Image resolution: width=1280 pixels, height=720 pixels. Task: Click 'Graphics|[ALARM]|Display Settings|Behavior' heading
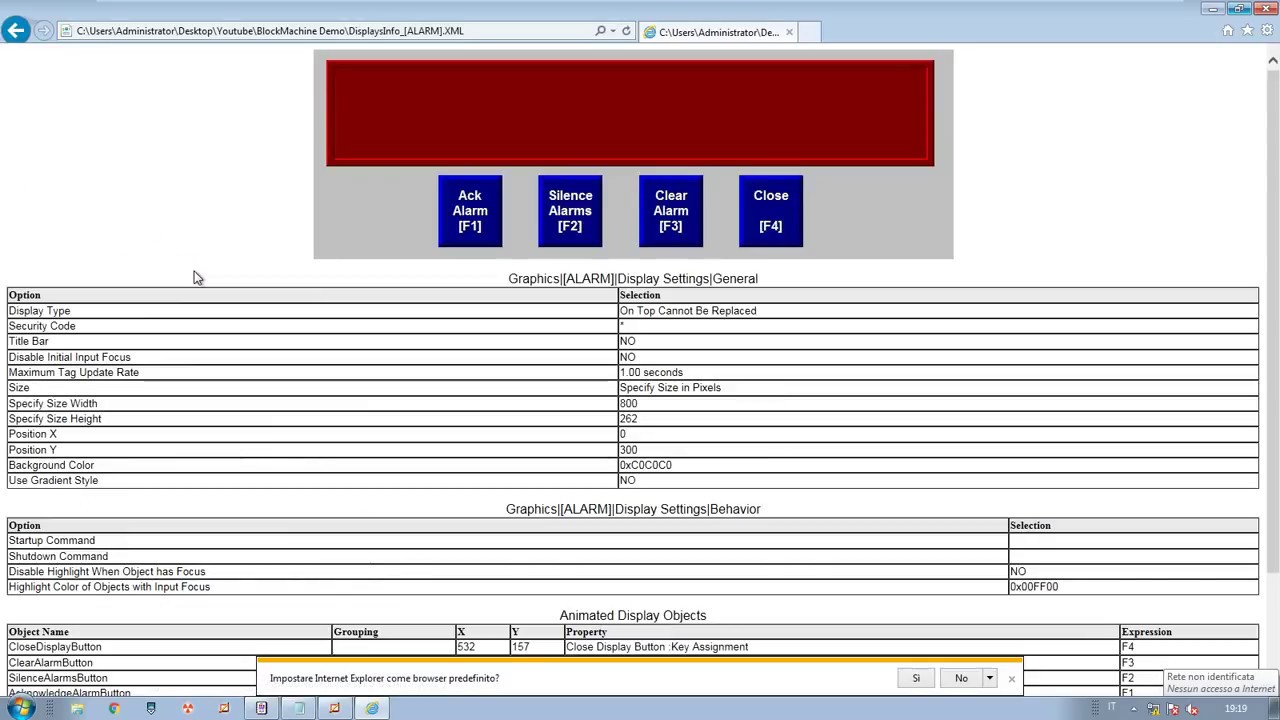pyautogui.click(x=633, y=509)
